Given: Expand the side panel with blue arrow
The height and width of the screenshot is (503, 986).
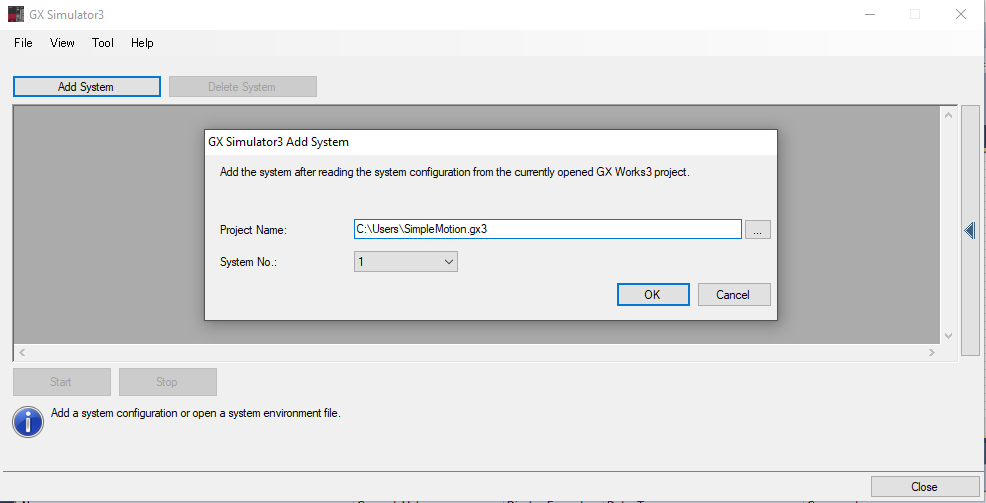Looking at the screenshot, I should pos(969,231).
